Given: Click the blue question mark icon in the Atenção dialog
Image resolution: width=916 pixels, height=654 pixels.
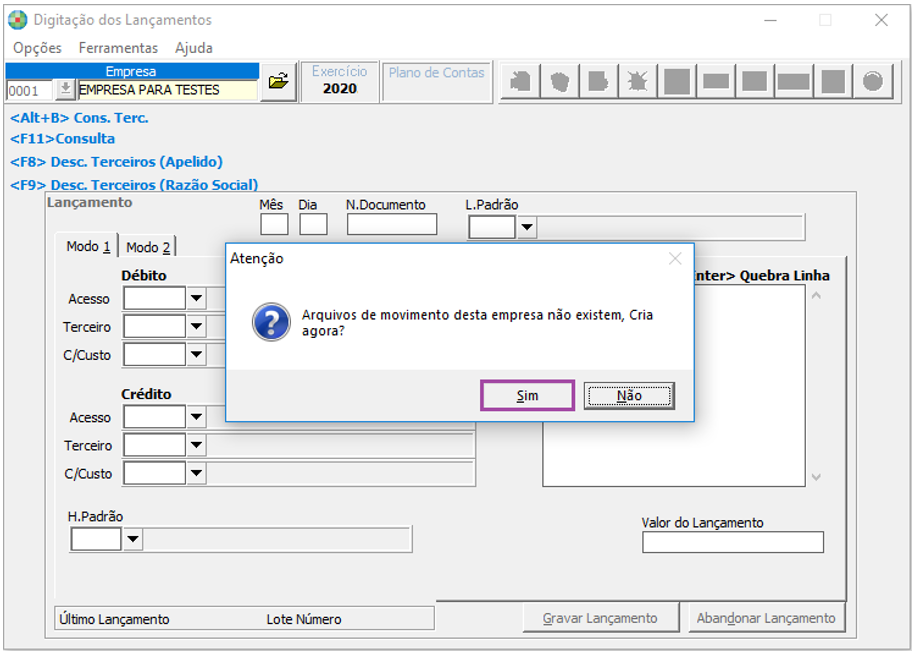Looking at the screenshot, I should [x=271, y=322].
